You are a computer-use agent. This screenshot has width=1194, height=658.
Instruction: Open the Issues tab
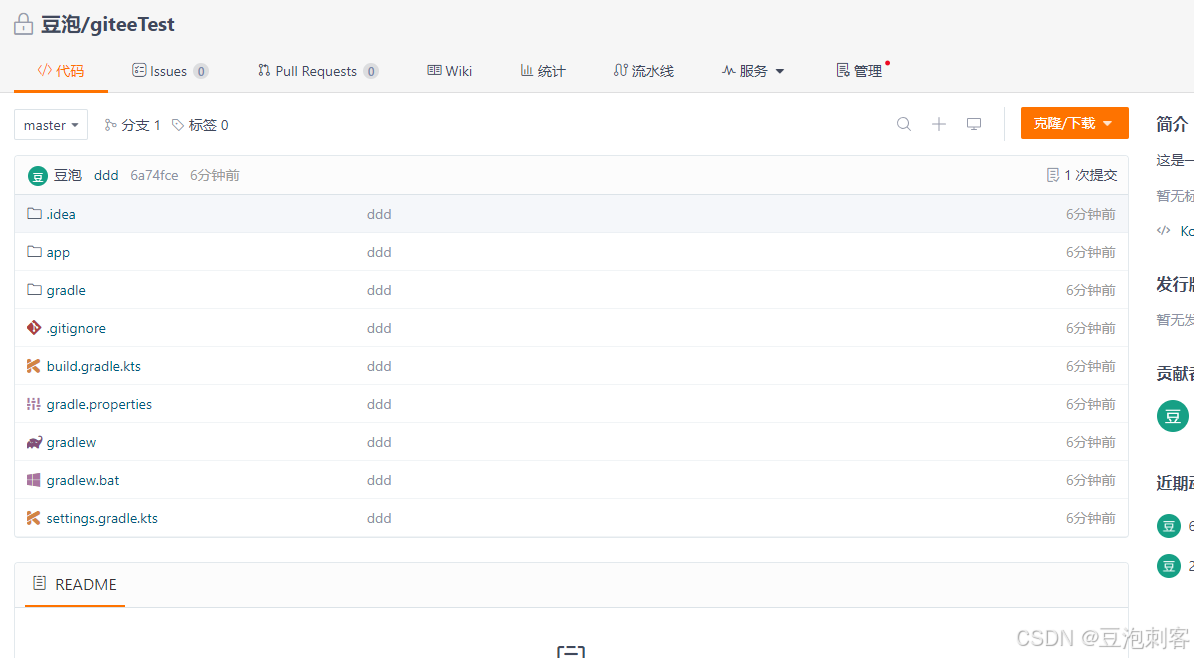click(x=170, y=71)
